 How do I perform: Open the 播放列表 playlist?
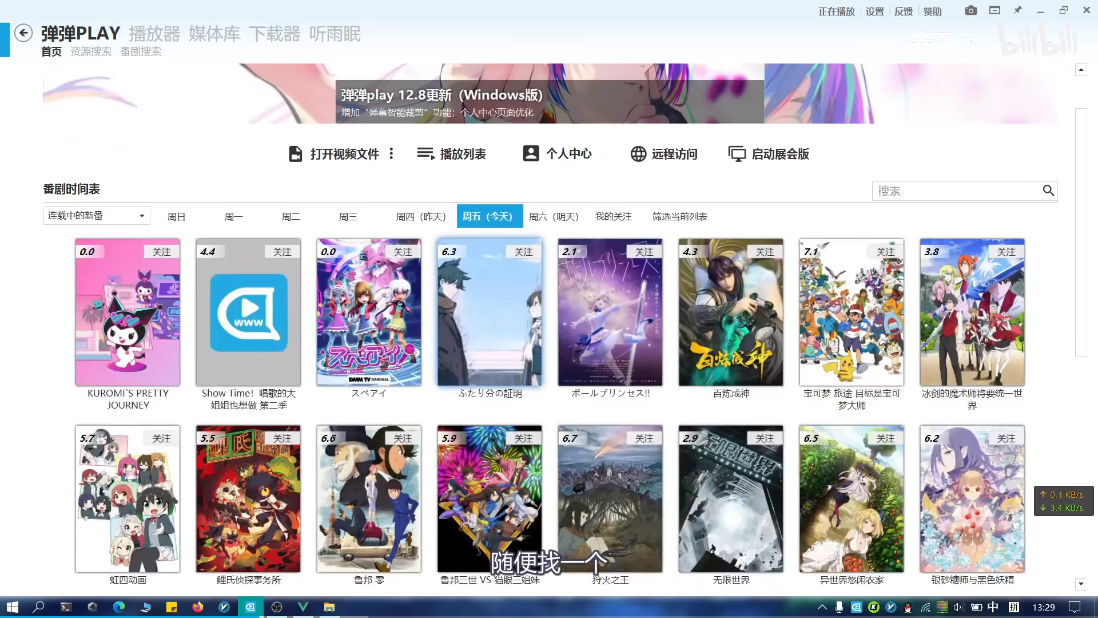point(451,154)
